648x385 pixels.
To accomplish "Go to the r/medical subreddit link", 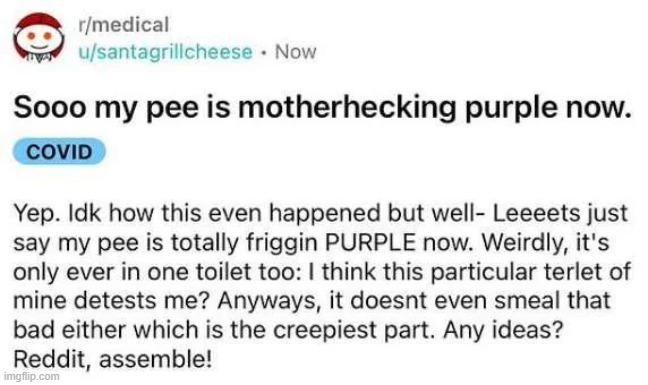I will (x=124, y=25).
